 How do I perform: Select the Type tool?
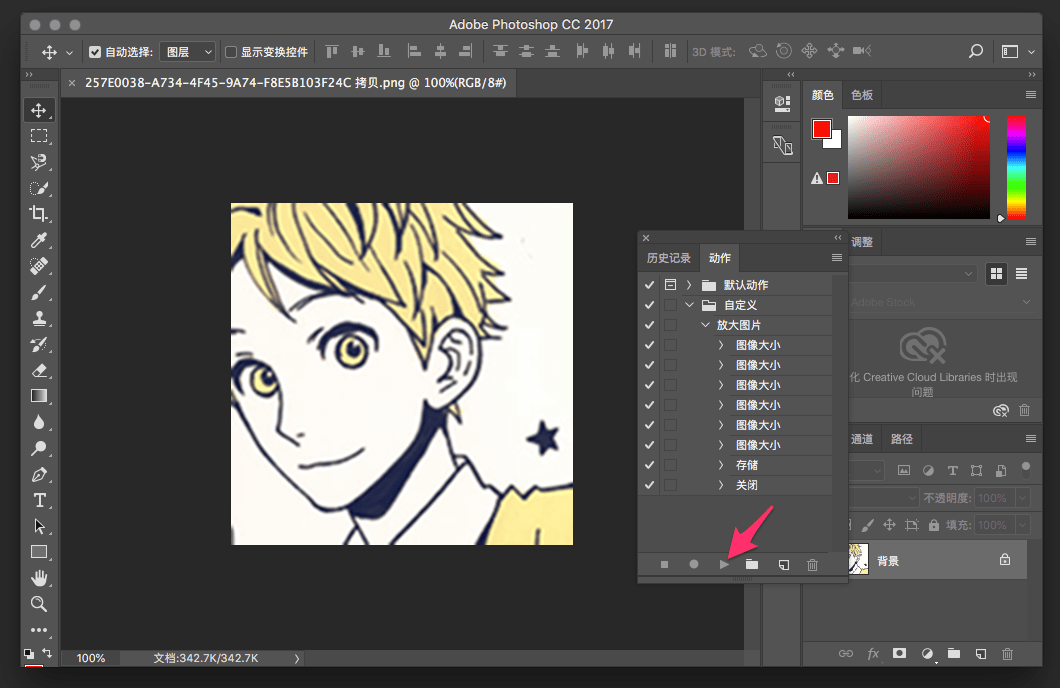point(39,500)
